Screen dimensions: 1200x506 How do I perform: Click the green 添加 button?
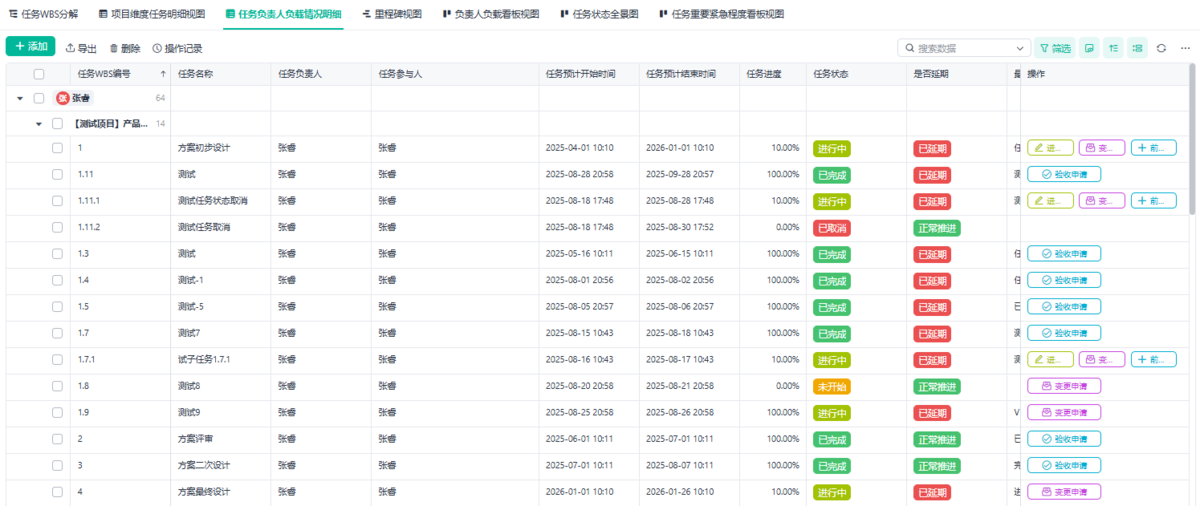(31, 47)
